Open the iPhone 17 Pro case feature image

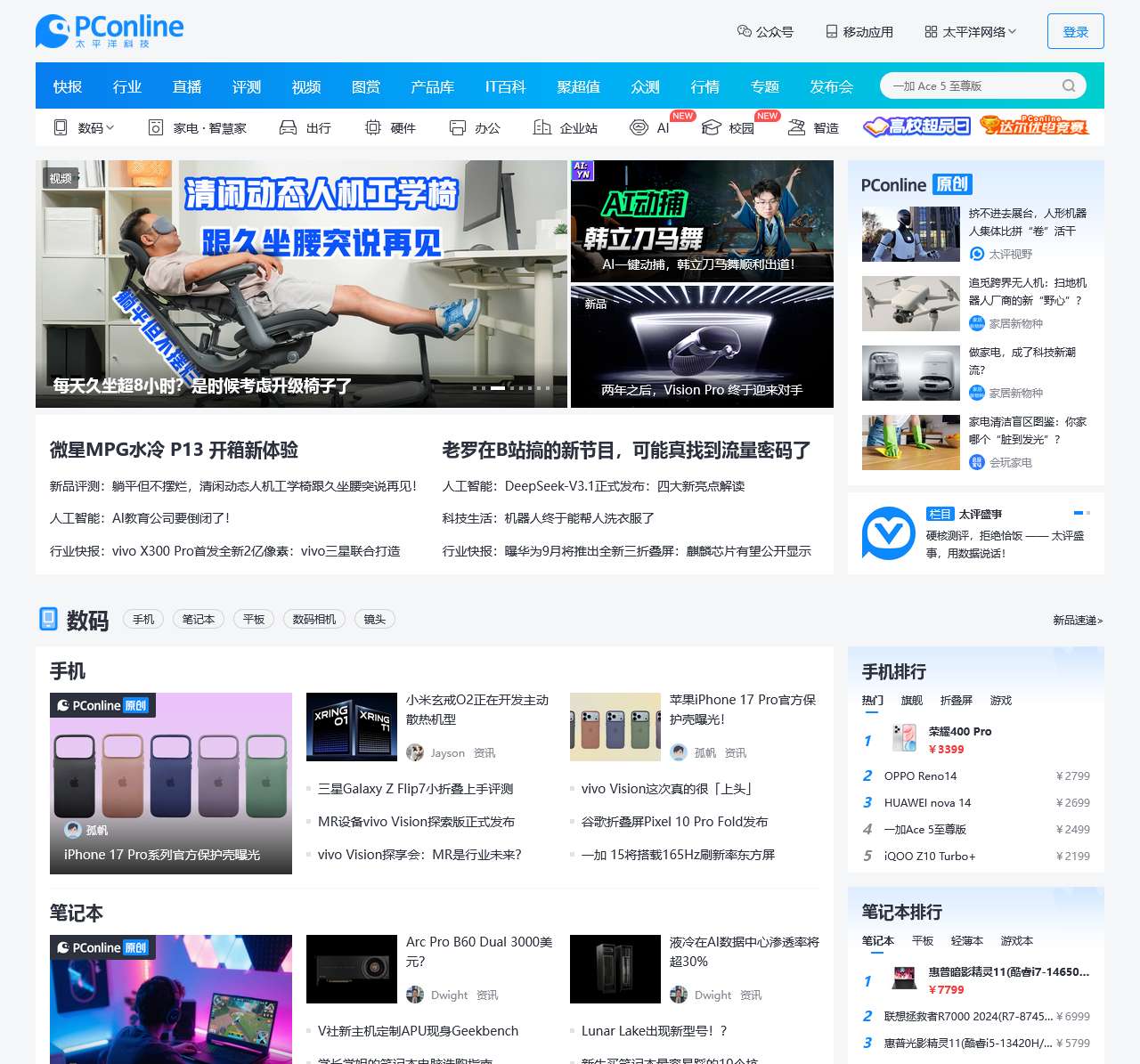point(171,784)
